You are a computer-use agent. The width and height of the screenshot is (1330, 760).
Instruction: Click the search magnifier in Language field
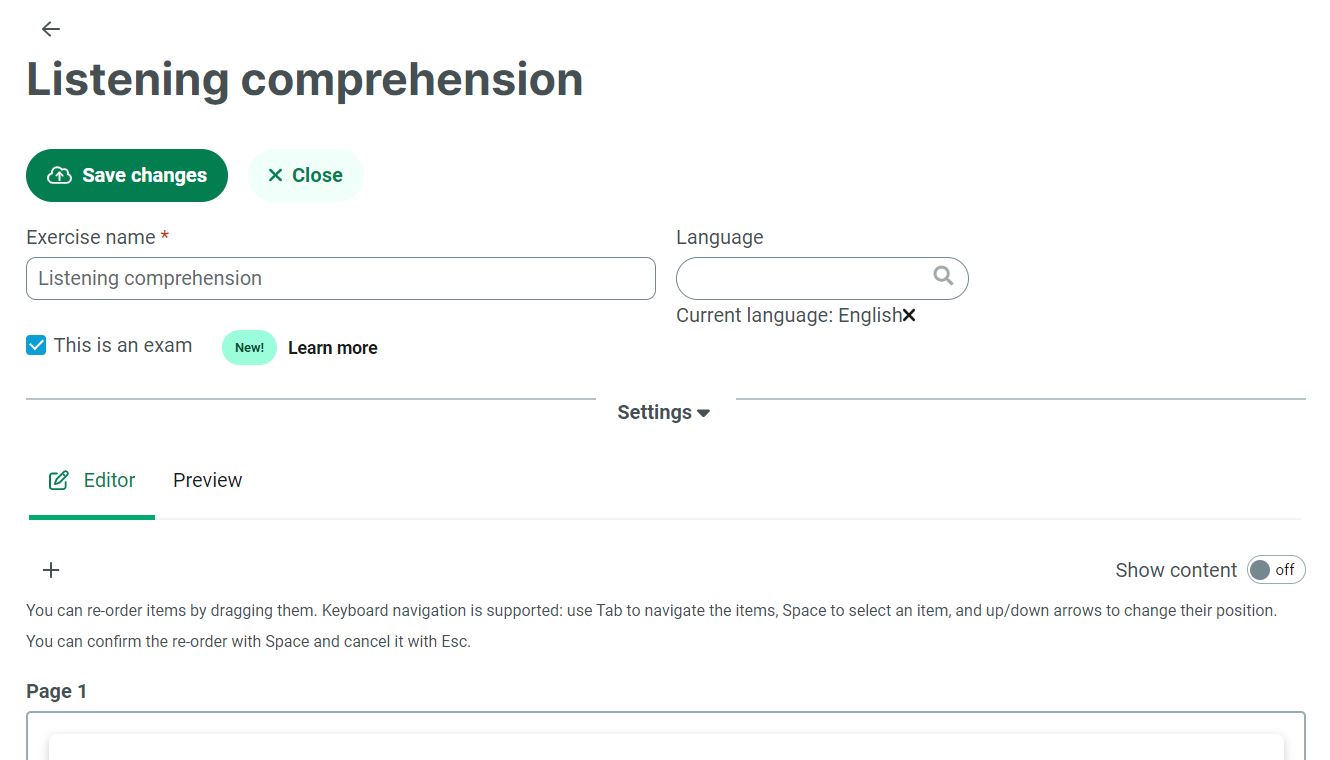tap(943, 276)
